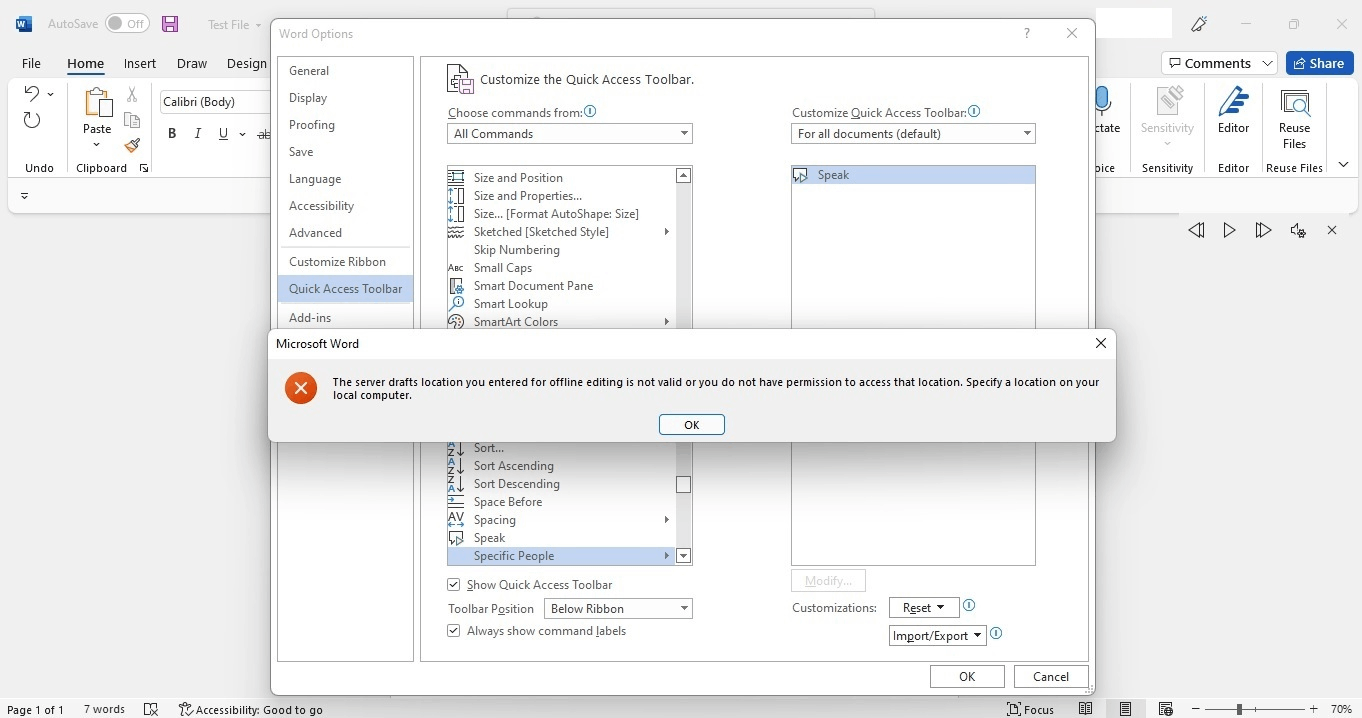Click the Redo circular arrow icon

[32, 120]
